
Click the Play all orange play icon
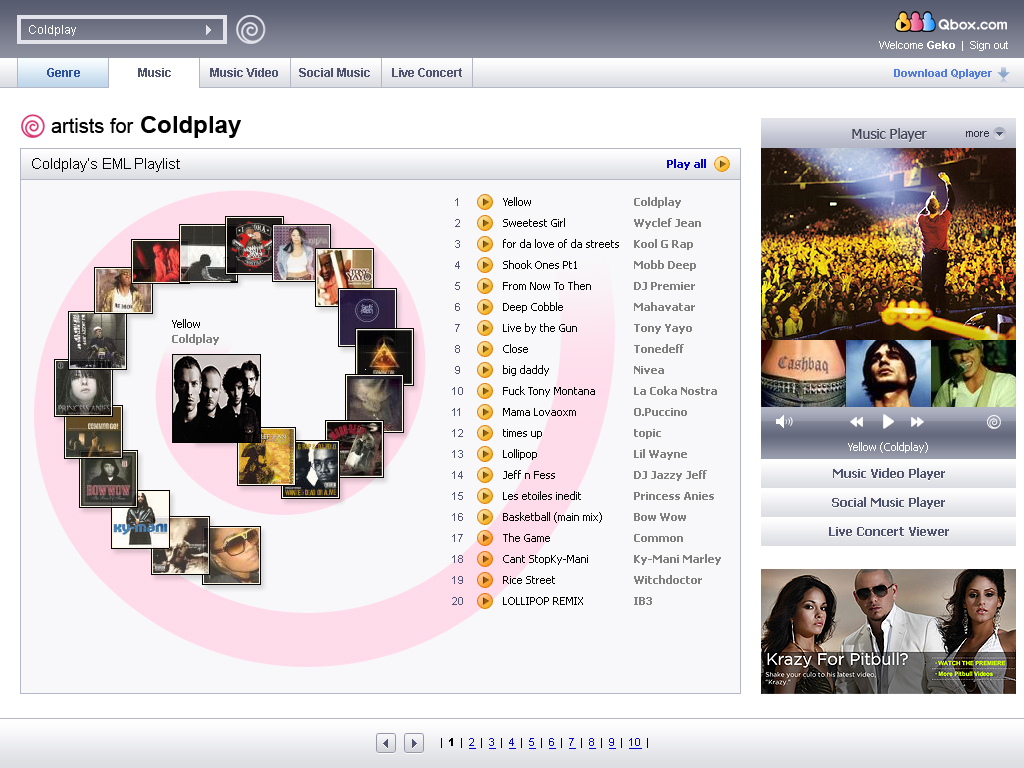(722, 164)
